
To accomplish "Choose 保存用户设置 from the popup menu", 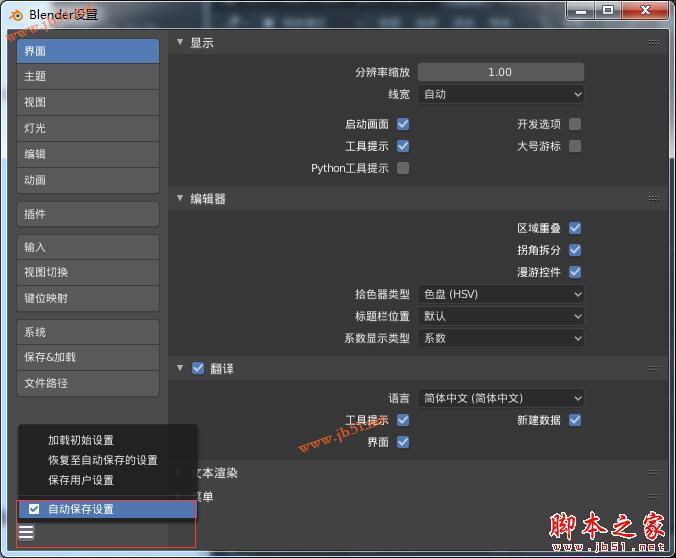I will (x=107, y=480).
